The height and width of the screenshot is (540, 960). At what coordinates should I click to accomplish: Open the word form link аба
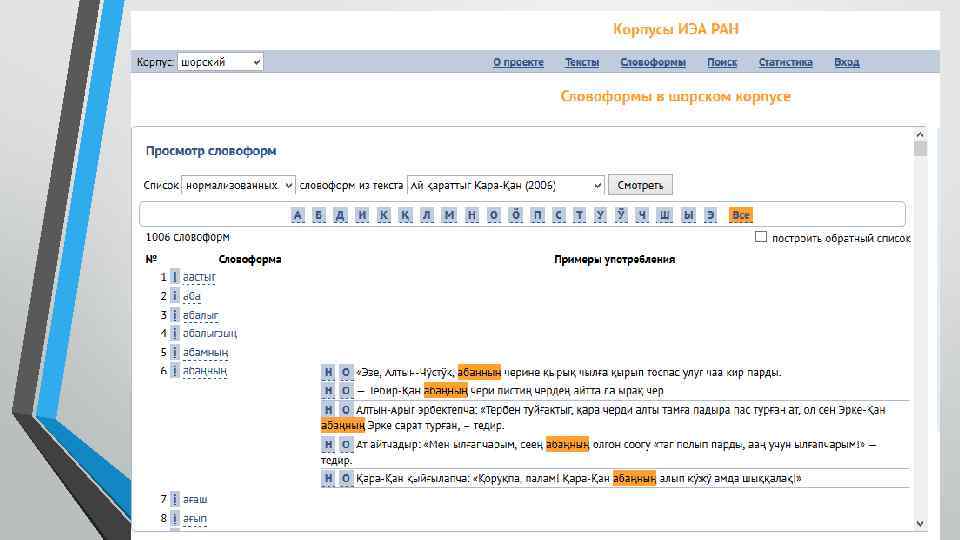192,296
